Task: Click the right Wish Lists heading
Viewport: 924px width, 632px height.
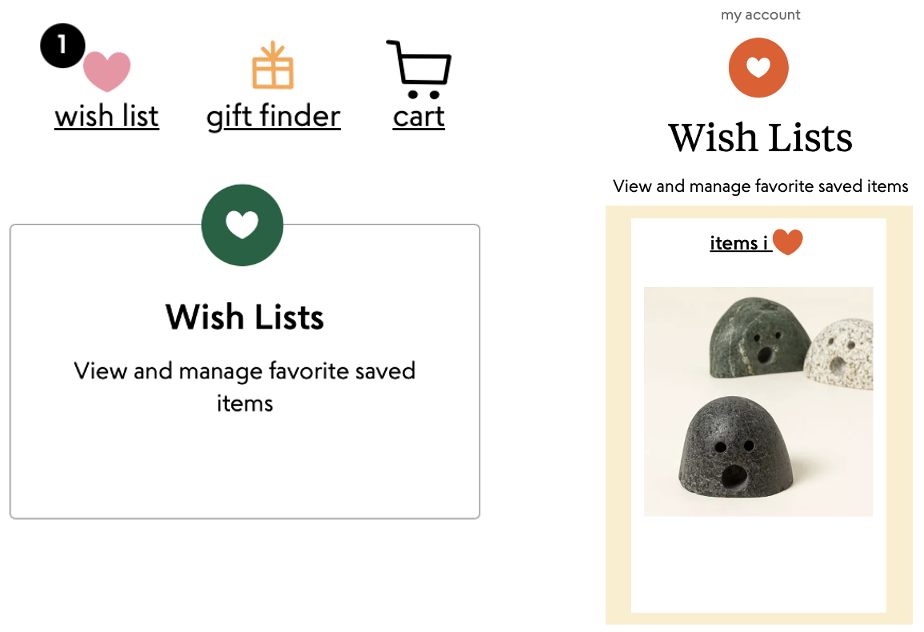Action: coord(759,137)
